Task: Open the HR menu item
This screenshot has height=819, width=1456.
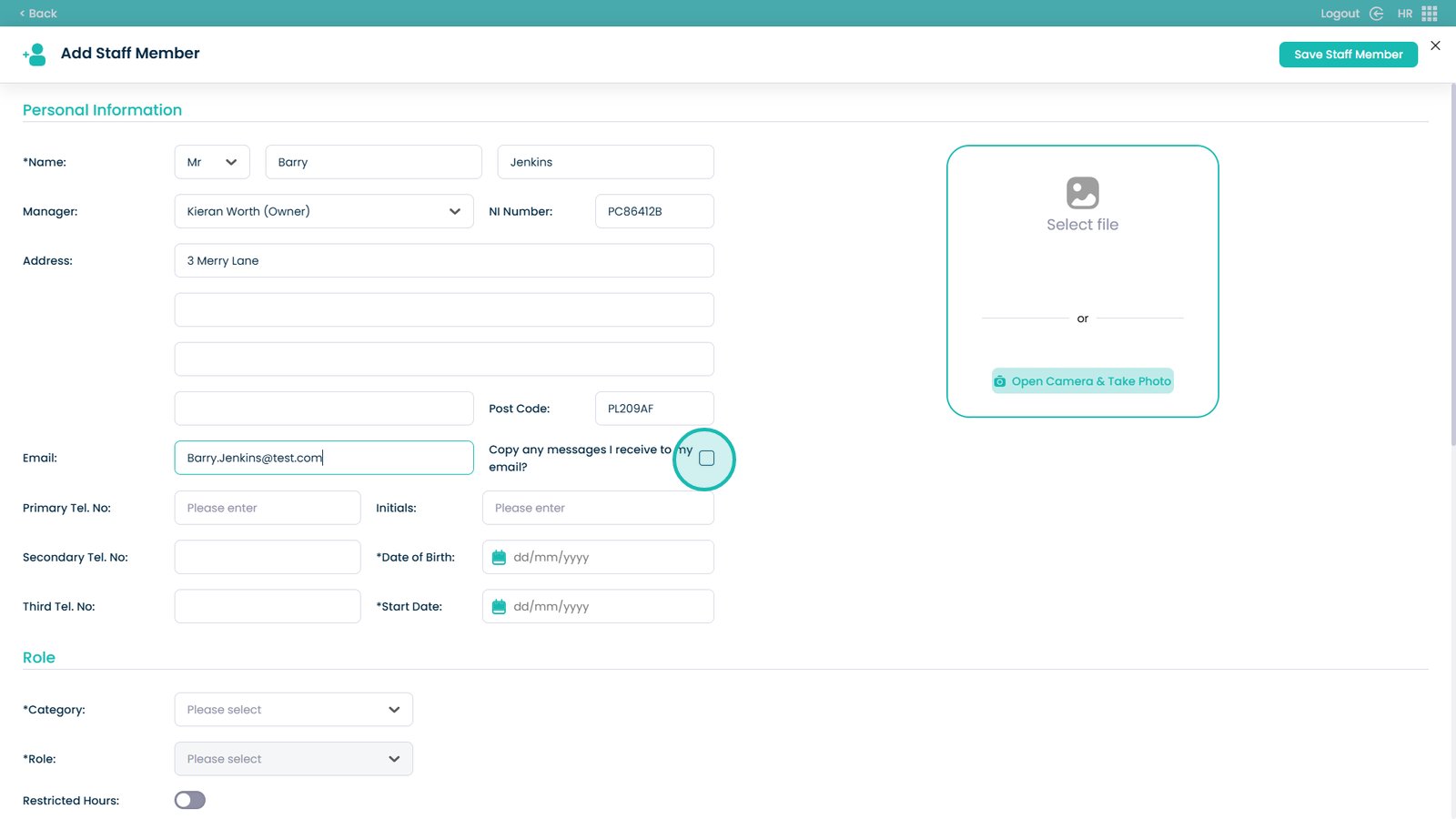Action: click(1404, 14)
